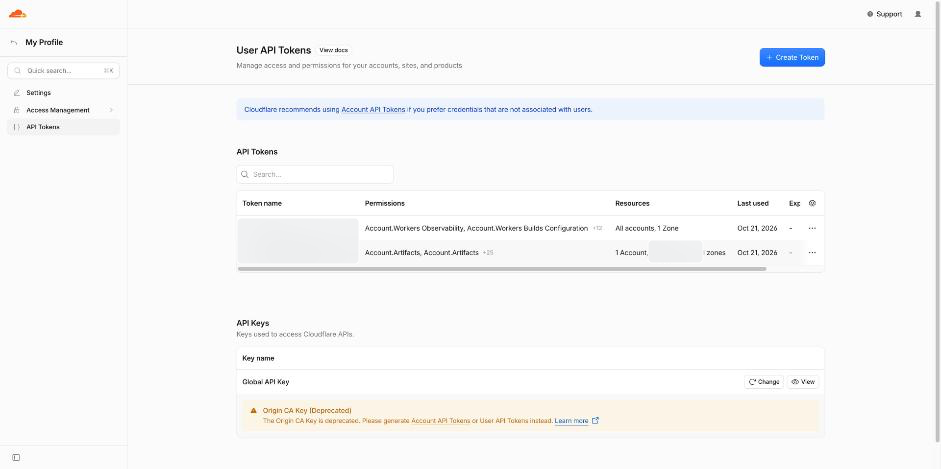The width and height of the screenshot is (941, 469).
Task: Open the table column settings gear icon
Action: (813, 203)
